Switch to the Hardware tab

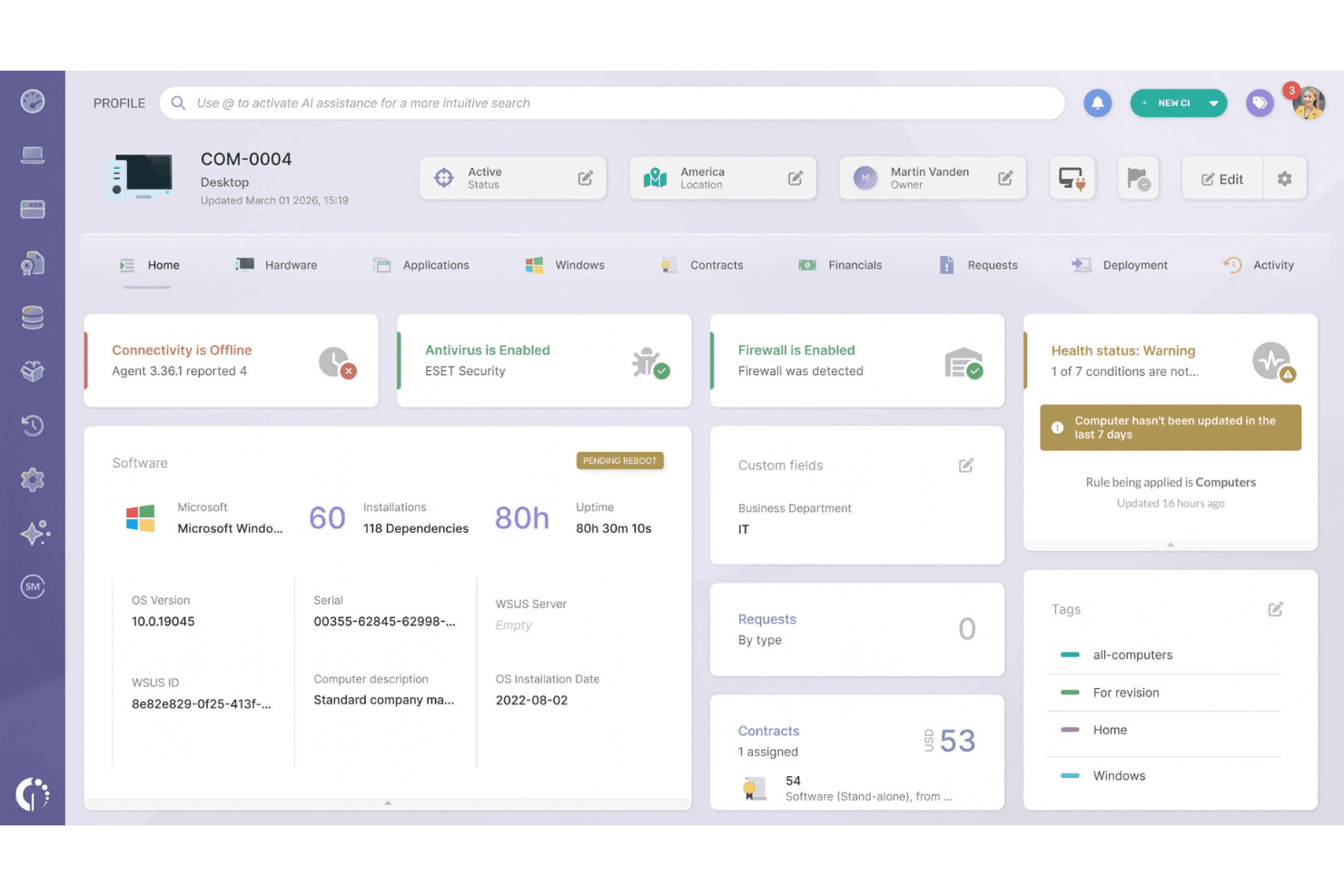[x=277, y=265]
